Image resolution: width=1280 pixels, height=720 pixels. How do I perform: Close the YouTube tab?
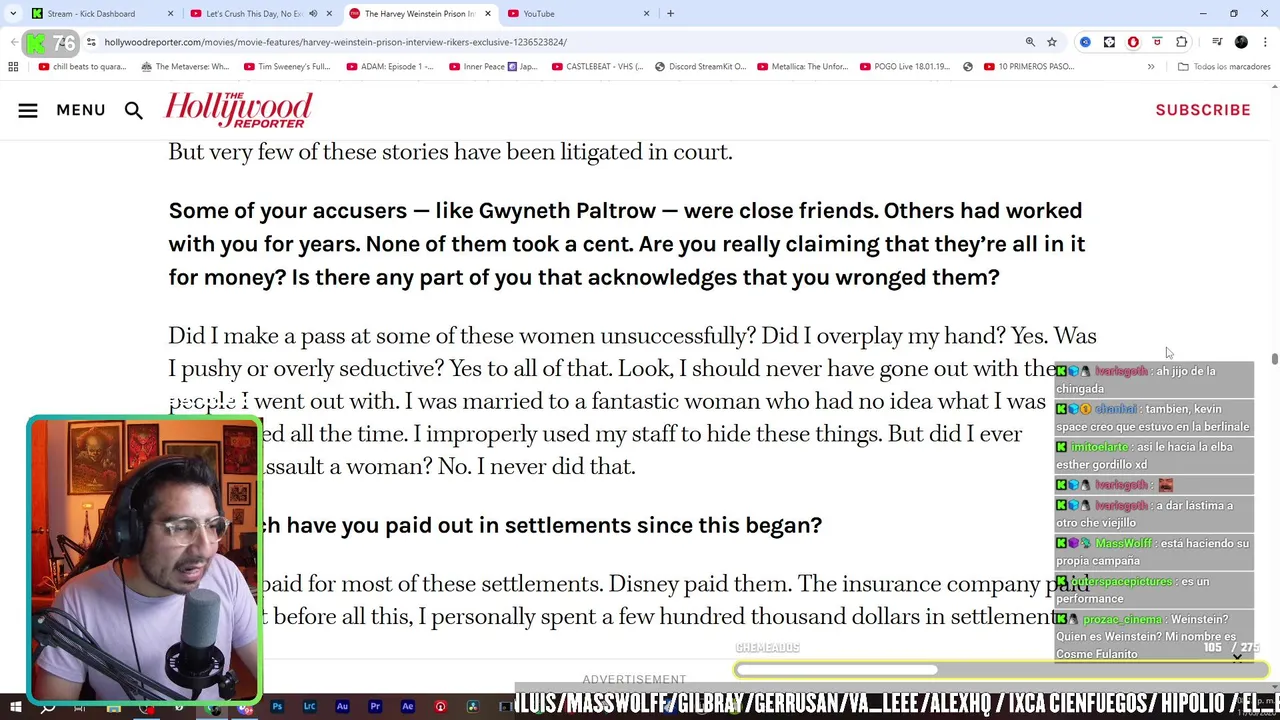(x=646, y=13)
